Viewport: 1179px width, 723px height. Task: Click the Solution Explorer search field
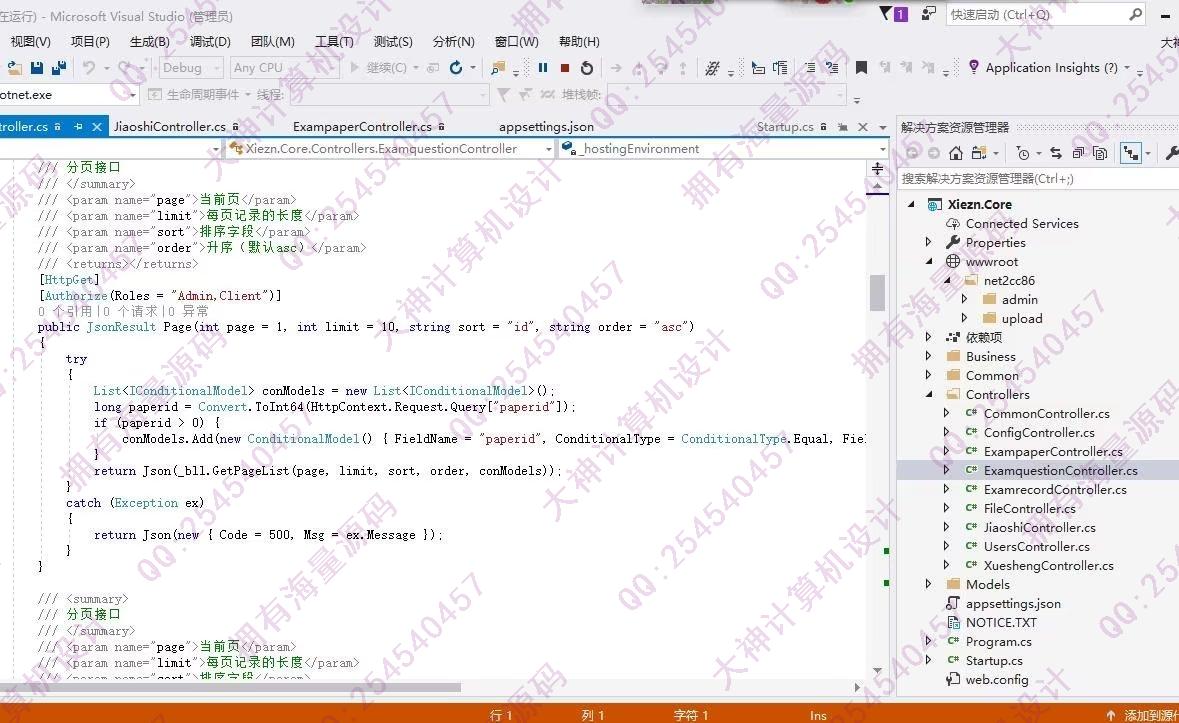coord(1038,179)
